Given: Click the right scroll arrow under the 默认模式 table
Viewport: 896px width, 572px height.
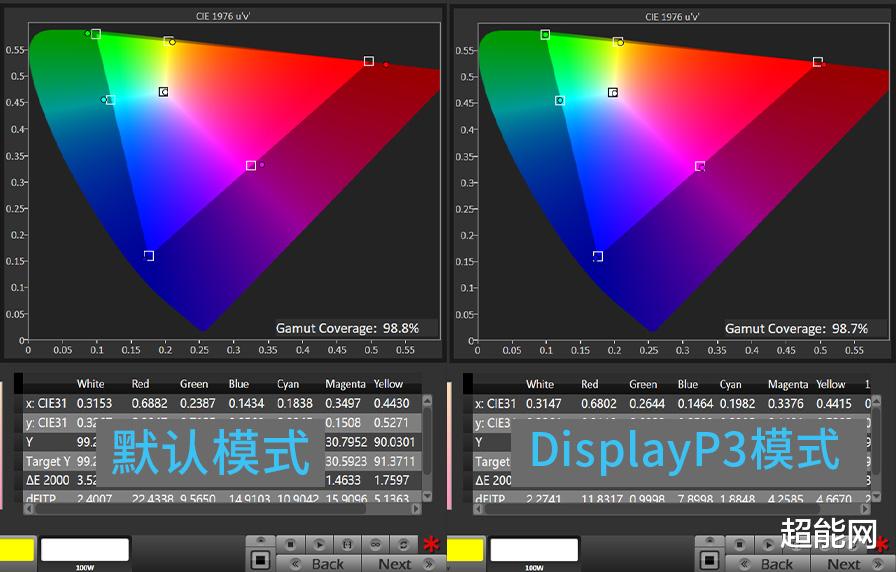Looking at the screenshot, I should (416, 508).
